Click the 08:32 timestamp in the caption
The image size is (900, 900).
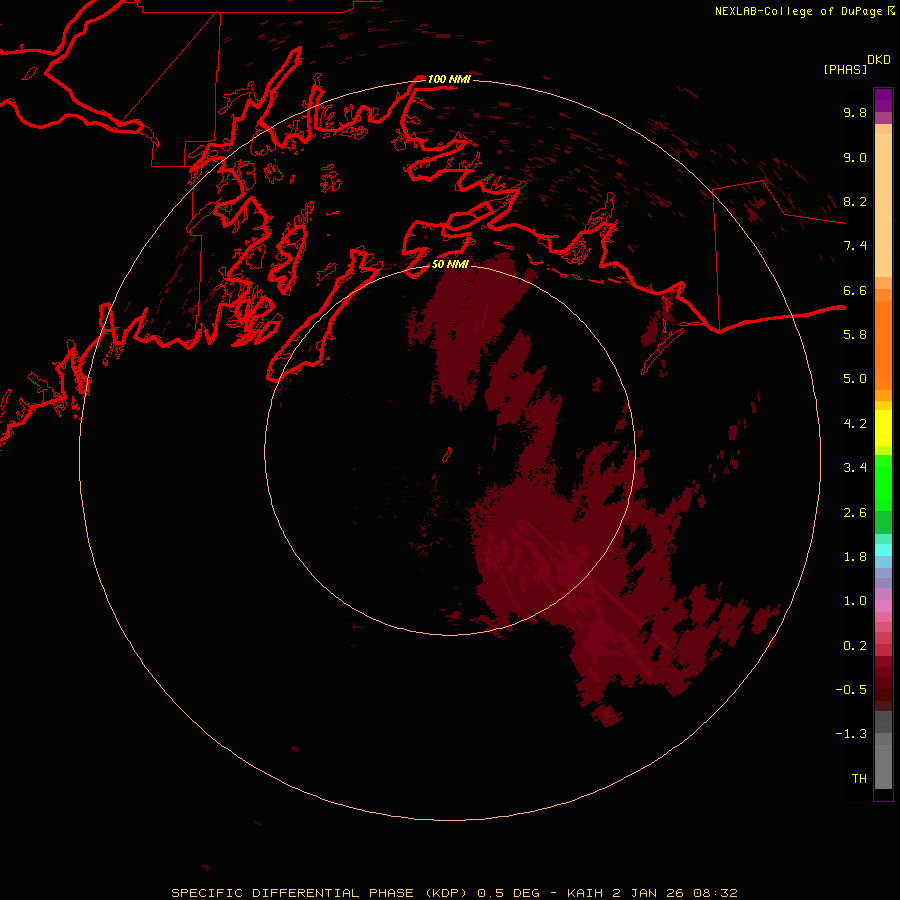715,893
